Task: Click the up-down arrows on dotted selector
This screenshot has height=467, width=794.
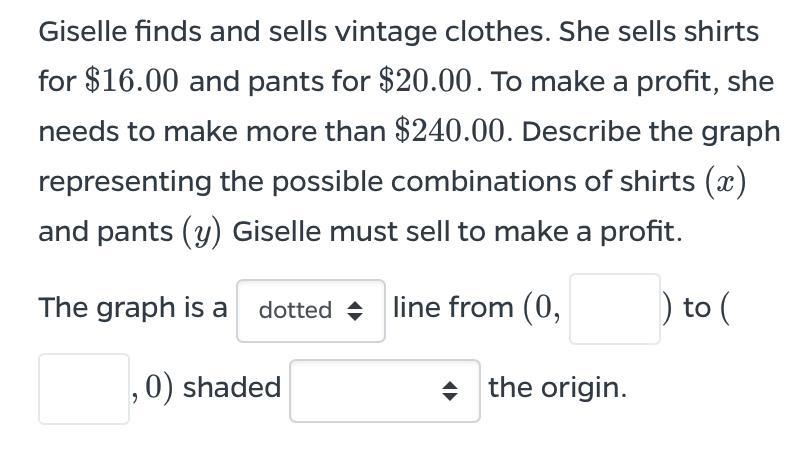Action: point(355,310)
